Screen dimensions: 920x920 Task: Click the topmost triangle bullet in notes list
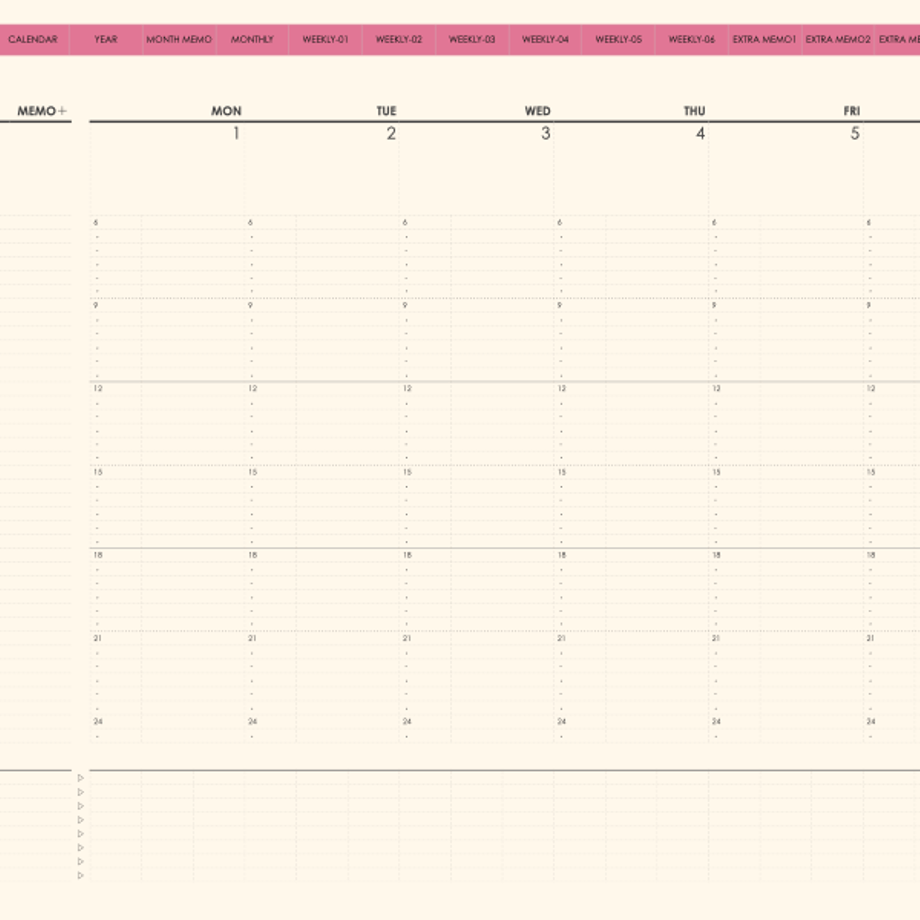(81, 778)
